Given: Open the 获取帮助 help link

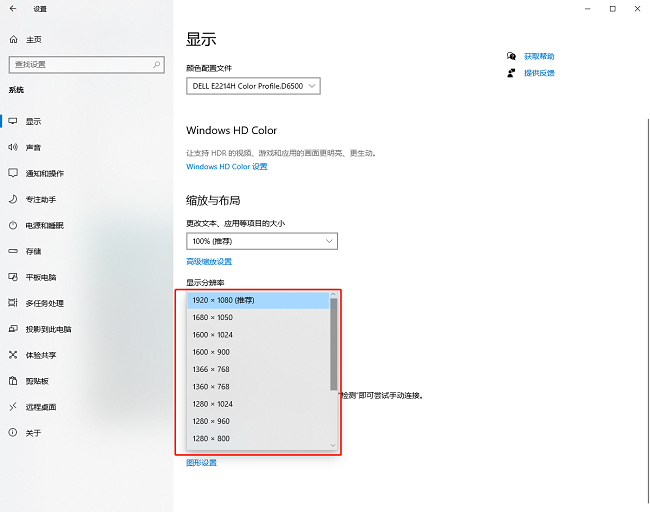Looking at the screenshot, I should coord(538,57).
